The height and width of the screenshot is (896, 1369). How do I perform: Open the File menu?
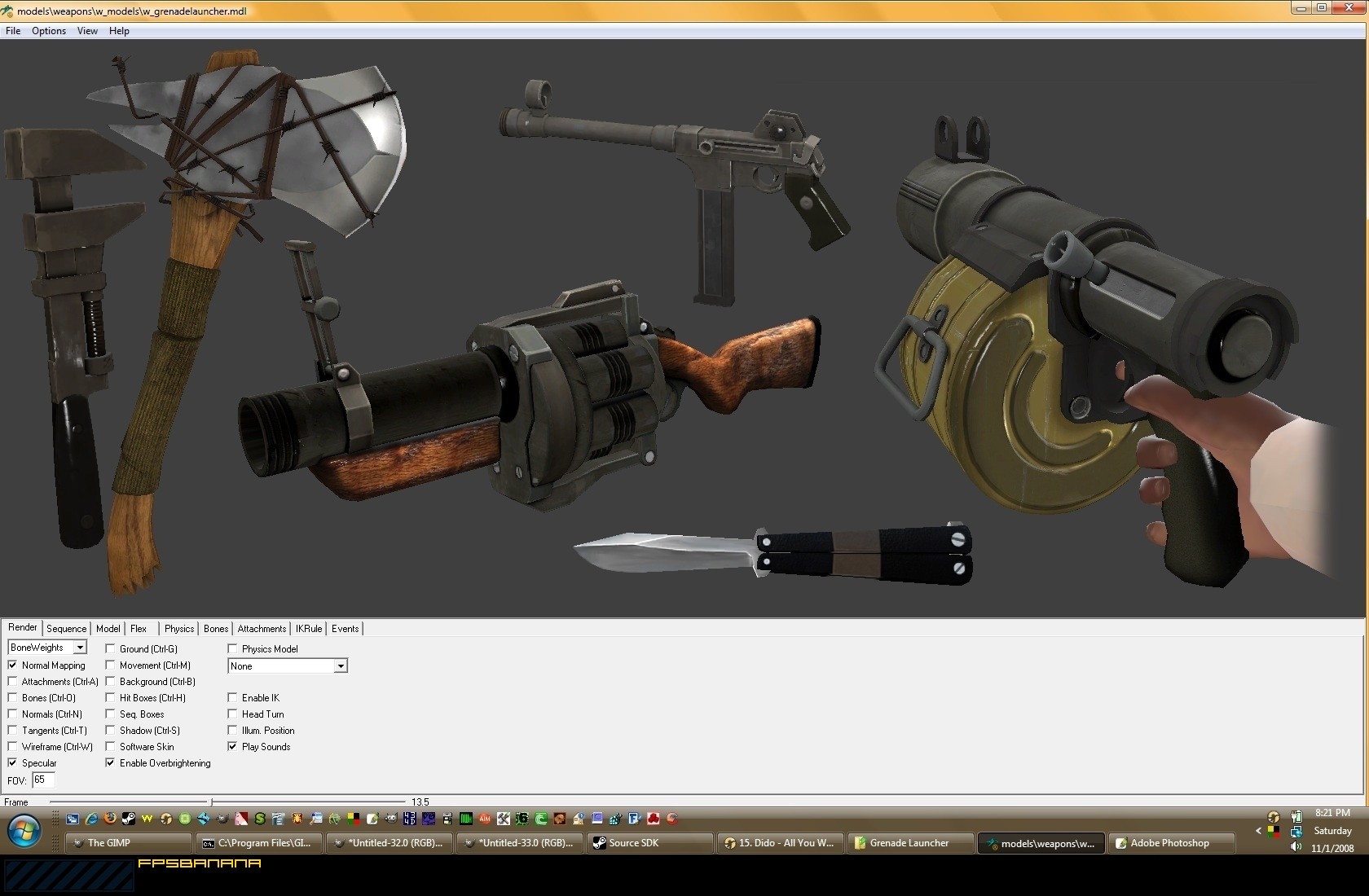[13, 31]
